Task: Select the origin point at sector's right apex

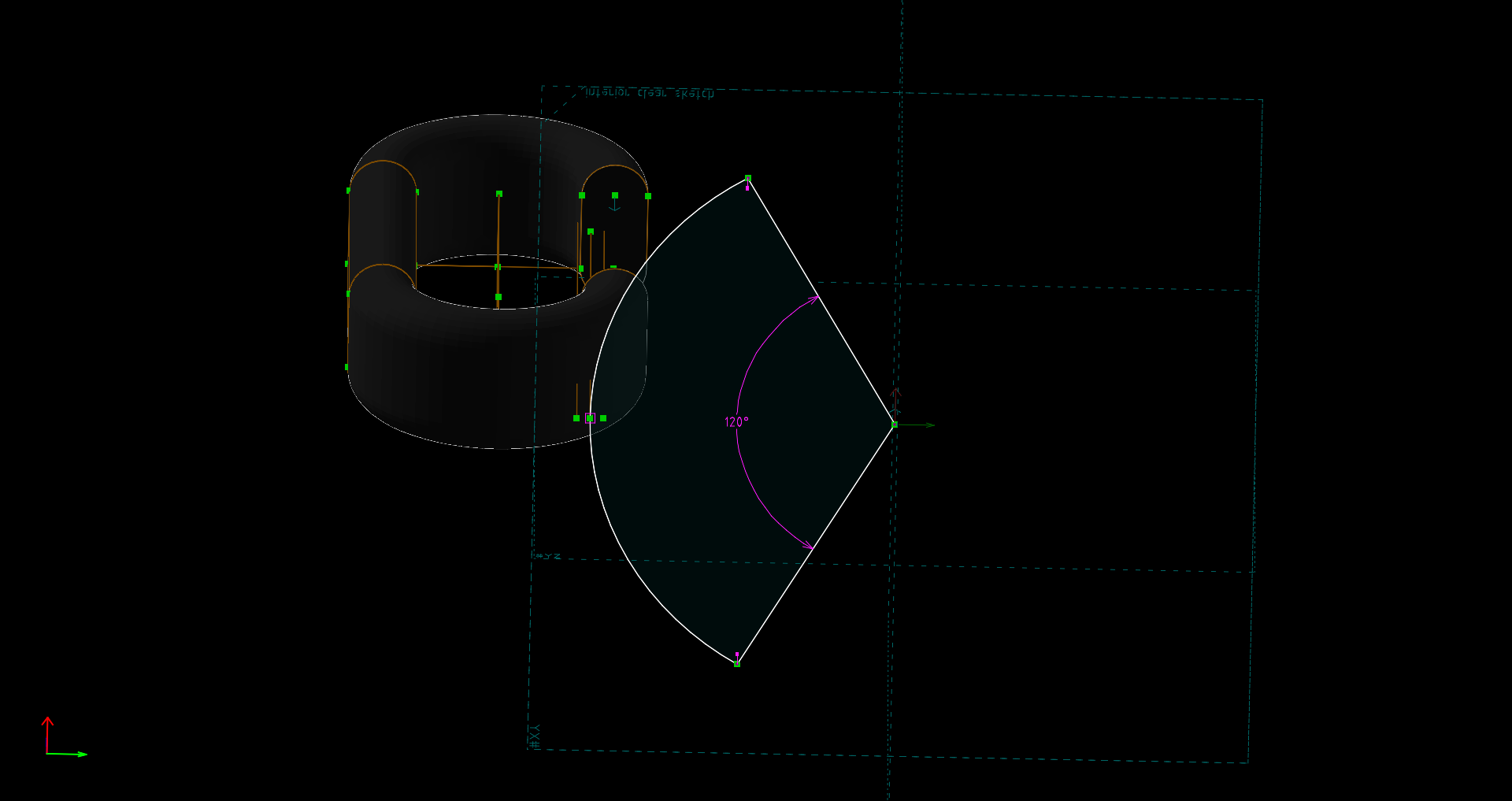Action: point(895,425)
